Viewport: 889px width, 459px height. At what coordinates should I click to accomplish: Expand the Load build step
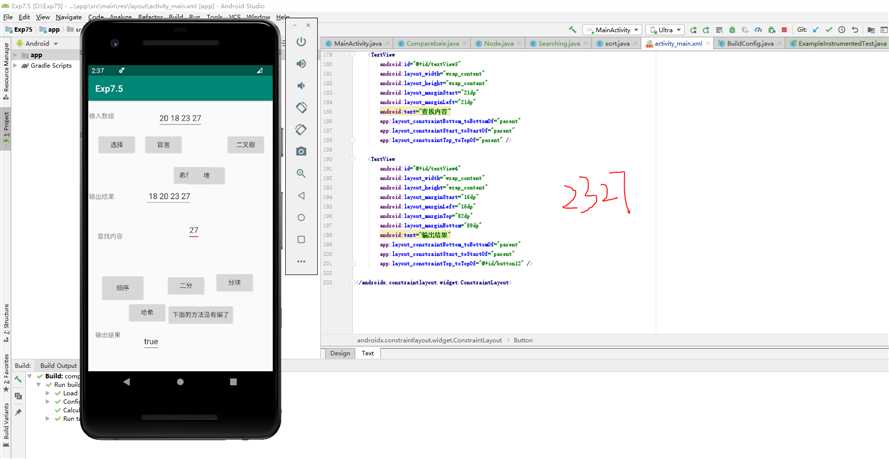pos(48,393)
